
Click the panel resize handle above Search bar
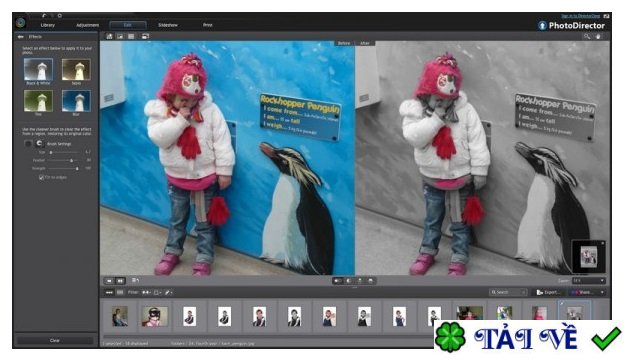[x=355, y=287]
